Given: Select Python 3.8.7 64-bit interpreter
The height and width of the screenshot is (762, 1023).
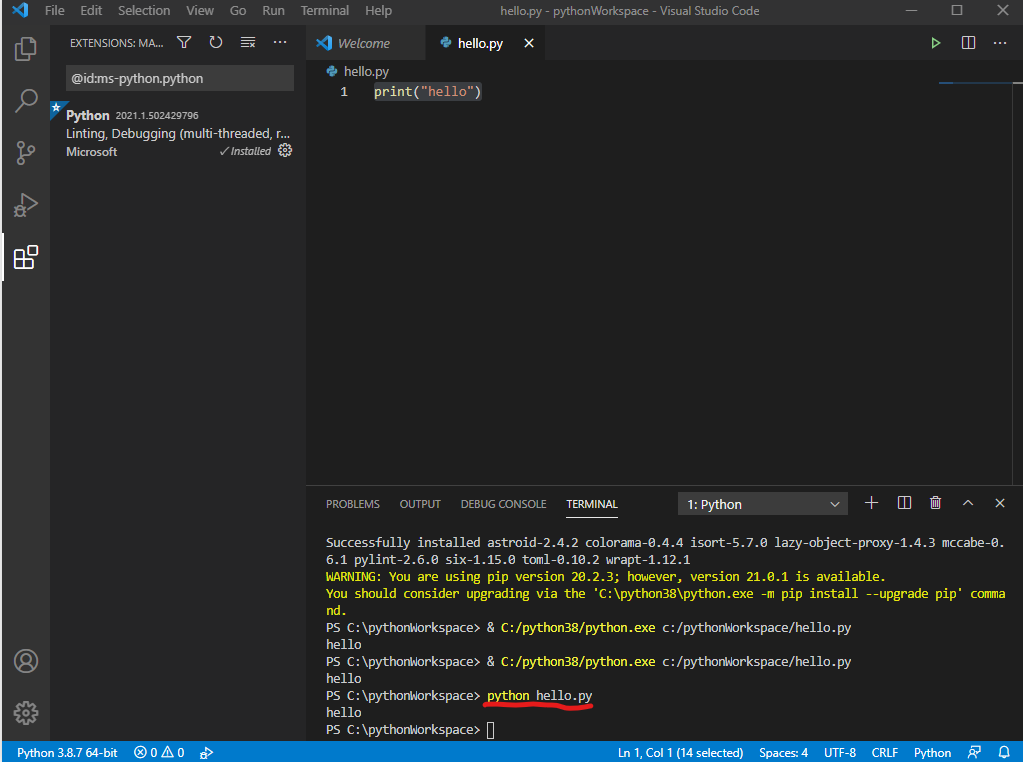Looking at the screenshot, I should coord(67,752).
